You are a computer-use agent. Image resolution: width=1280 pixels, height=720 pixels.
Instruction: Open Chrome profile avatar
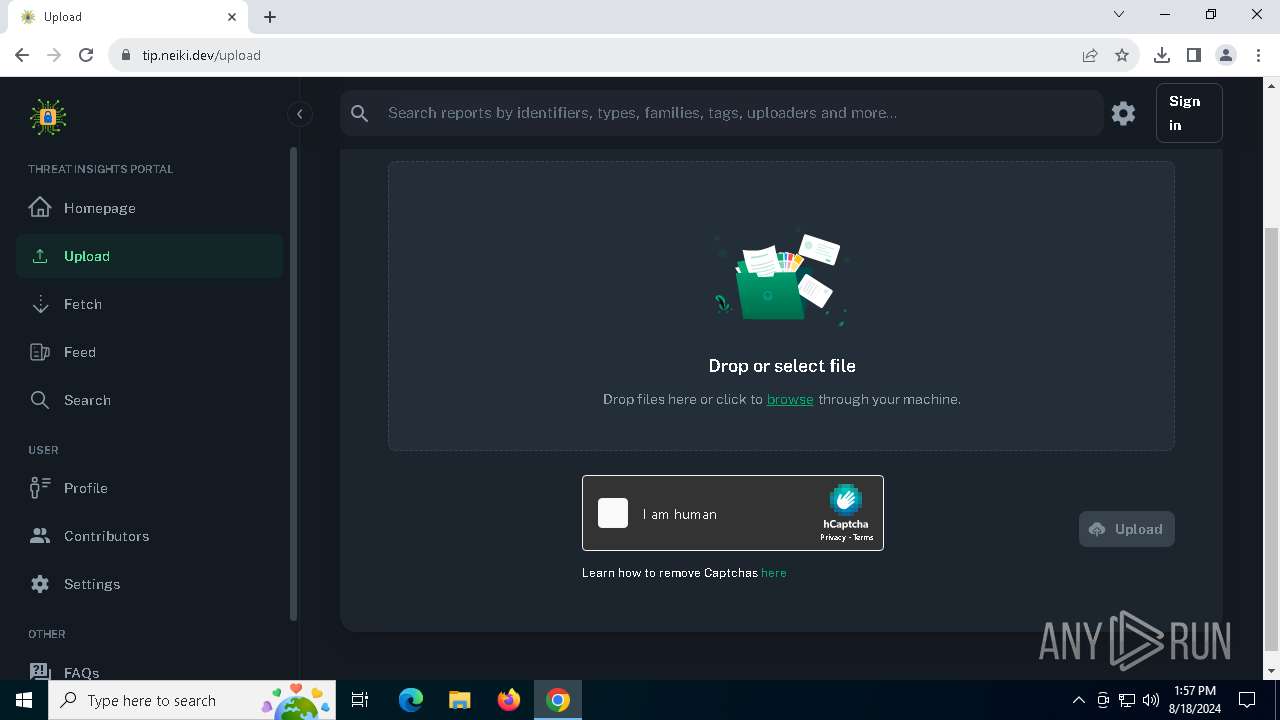(1226, 55)
